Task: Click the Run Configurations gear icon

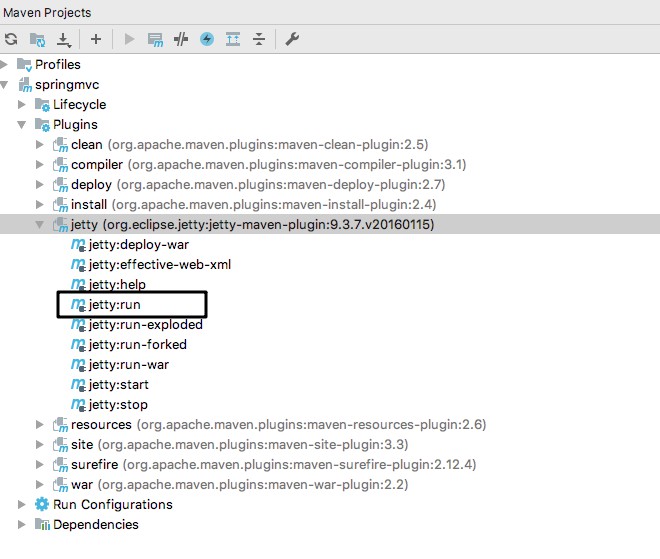Action: (42, 504)
